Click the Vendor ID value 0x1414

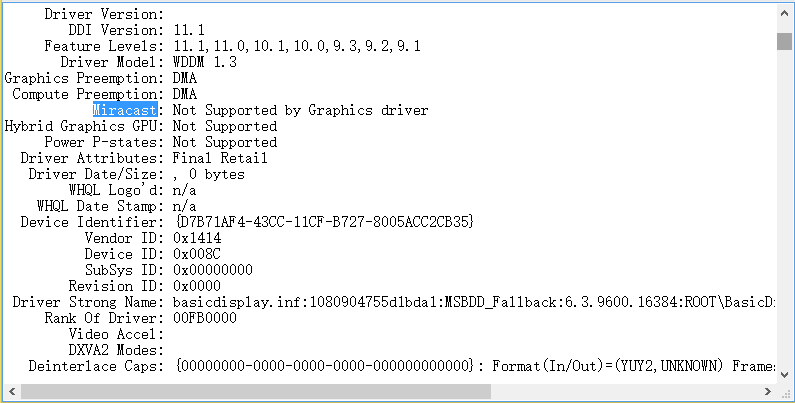[197, 238]
